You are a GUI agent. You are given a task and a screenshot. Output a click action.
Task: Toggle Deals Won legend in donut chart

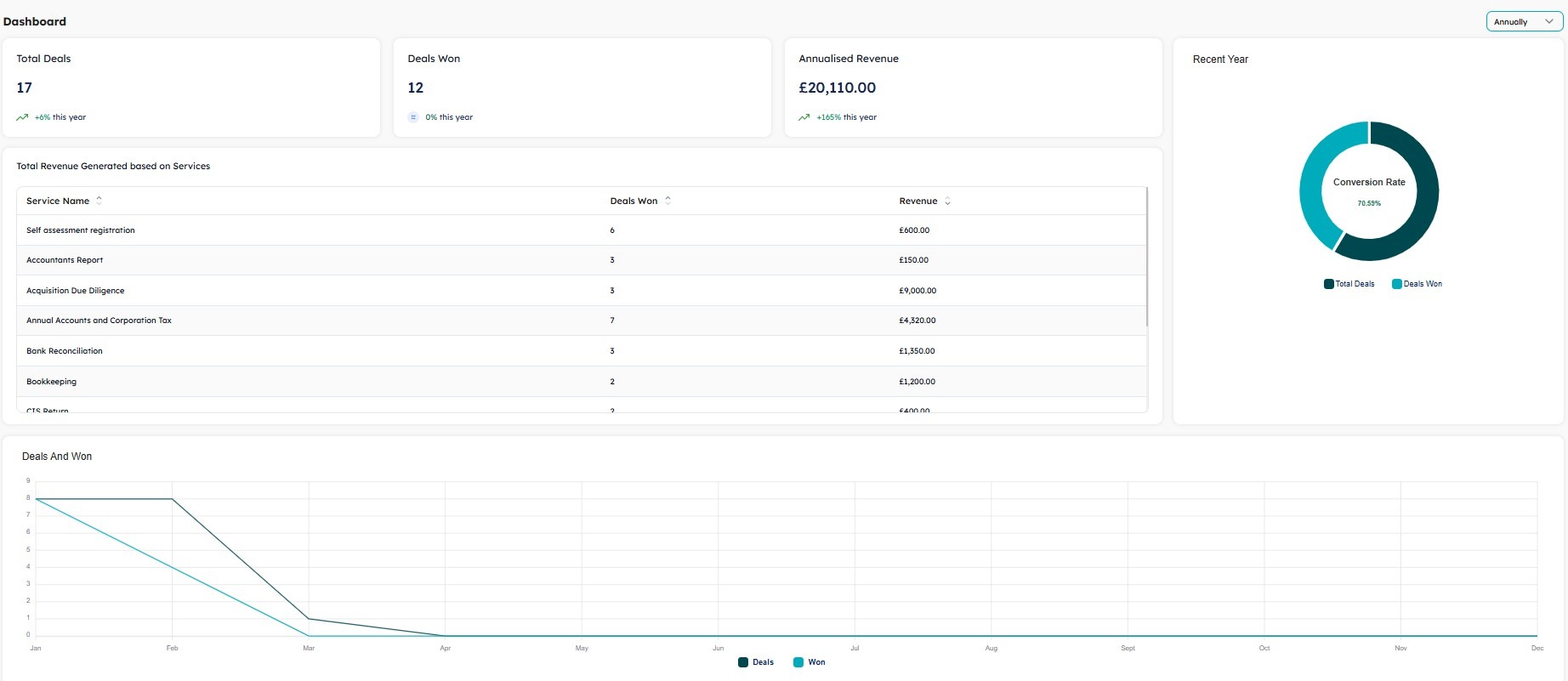tap(1417, 284)
